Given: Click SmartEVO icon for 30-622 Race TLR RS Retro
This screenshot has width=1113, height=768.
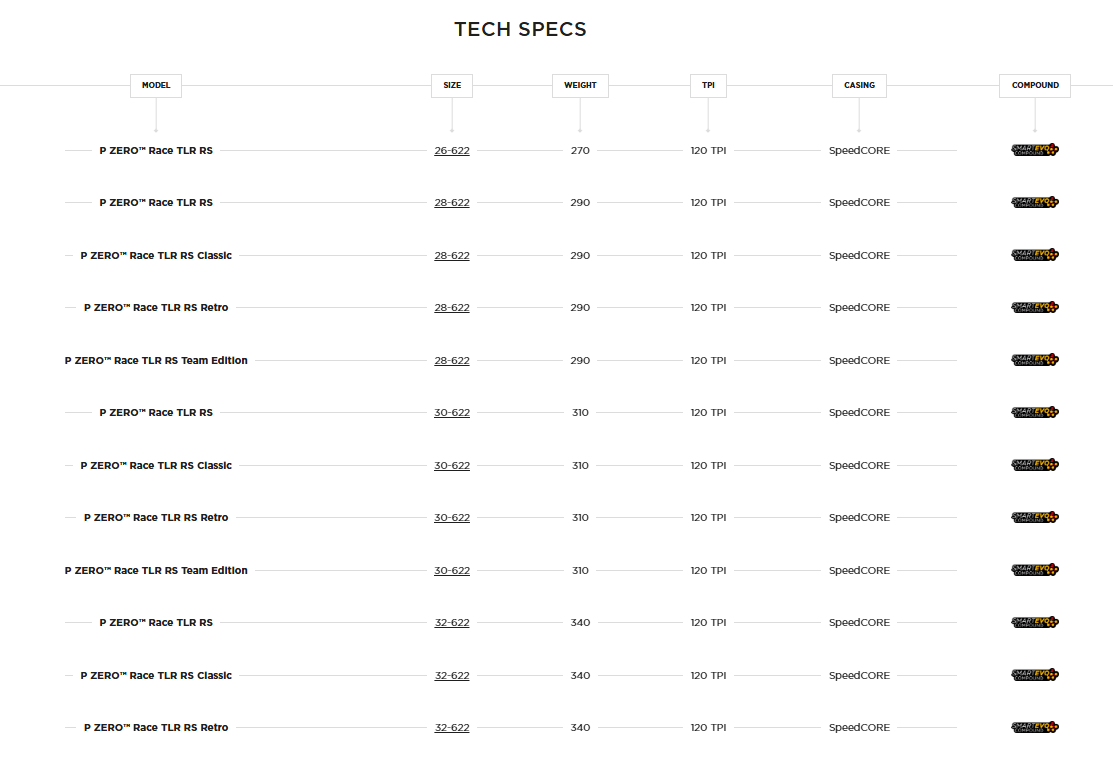Looking at the screenshot, I should (x=1034, y=518).
